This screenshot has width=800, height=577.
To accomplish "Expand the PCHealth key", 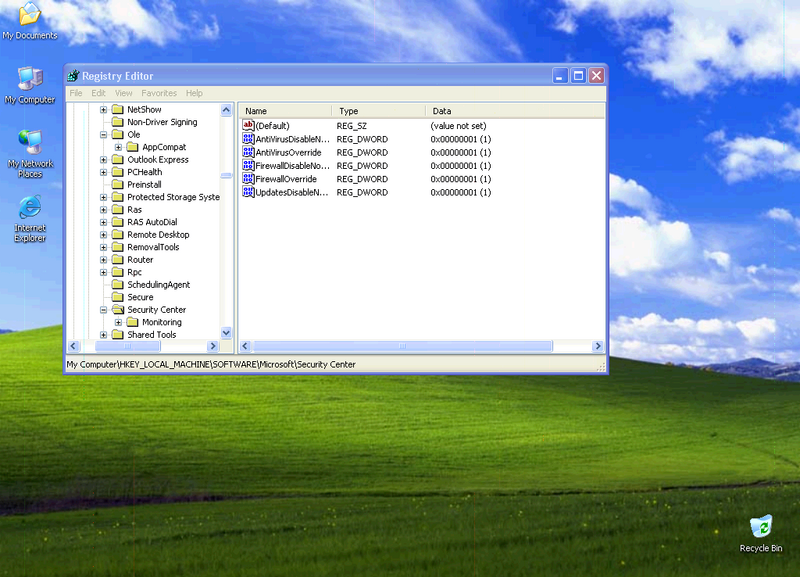I will click(x=104, y=172).
